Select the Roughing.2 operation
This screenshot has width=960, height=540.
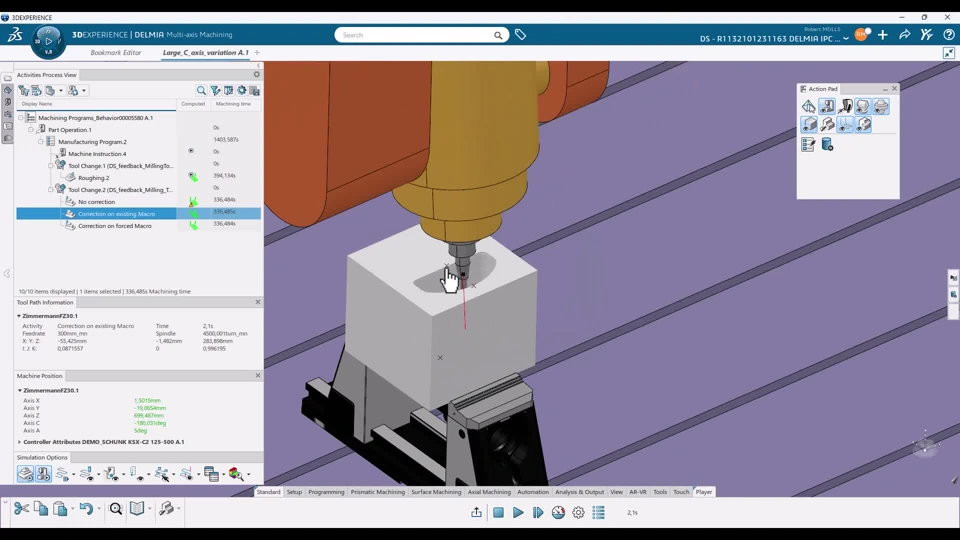(x=94, y=178)
